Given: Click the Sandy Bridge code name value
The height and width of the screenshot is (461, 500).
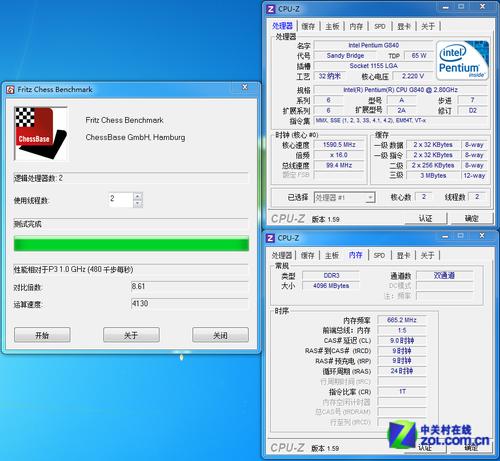Looking at the screenshot, I should [345, 56].
